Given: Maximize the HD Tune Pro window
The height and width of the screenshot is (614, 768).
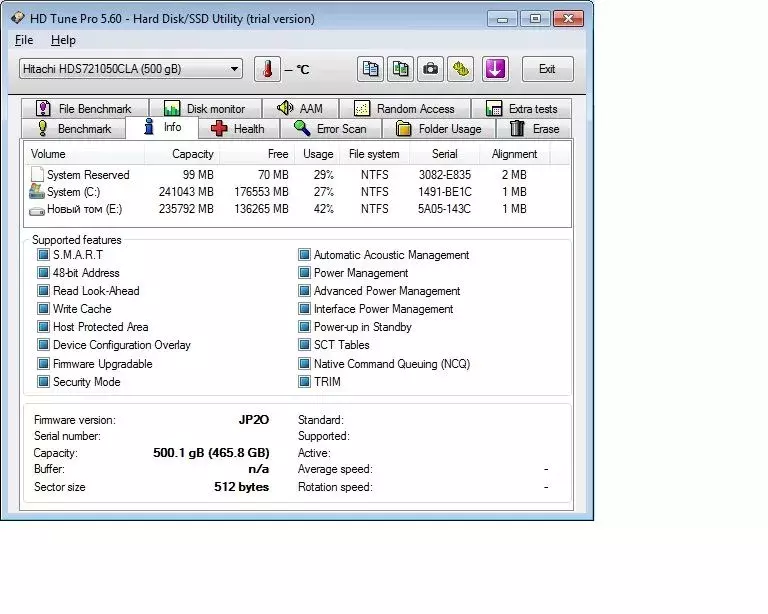Looking at the screenshot, I should pos(535,19).
